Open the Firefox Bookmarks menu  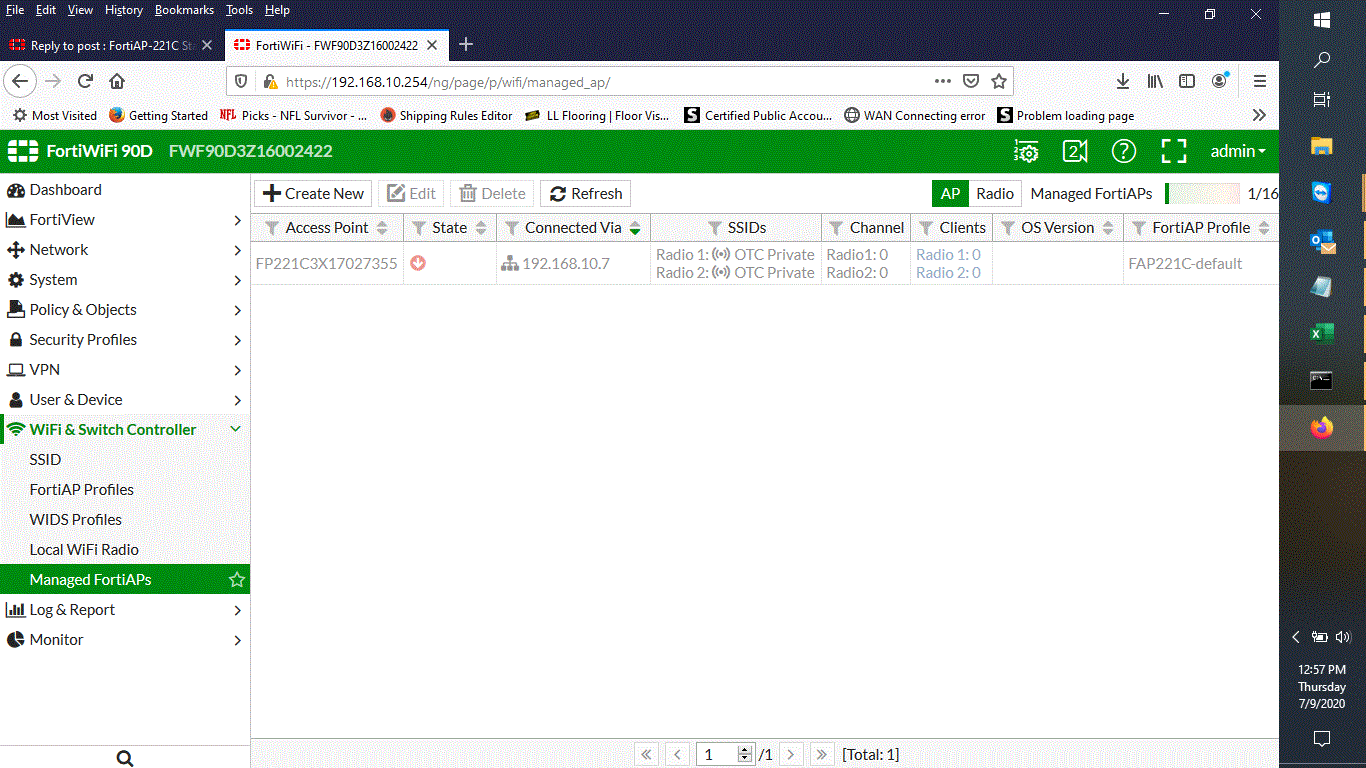[184, 10]
